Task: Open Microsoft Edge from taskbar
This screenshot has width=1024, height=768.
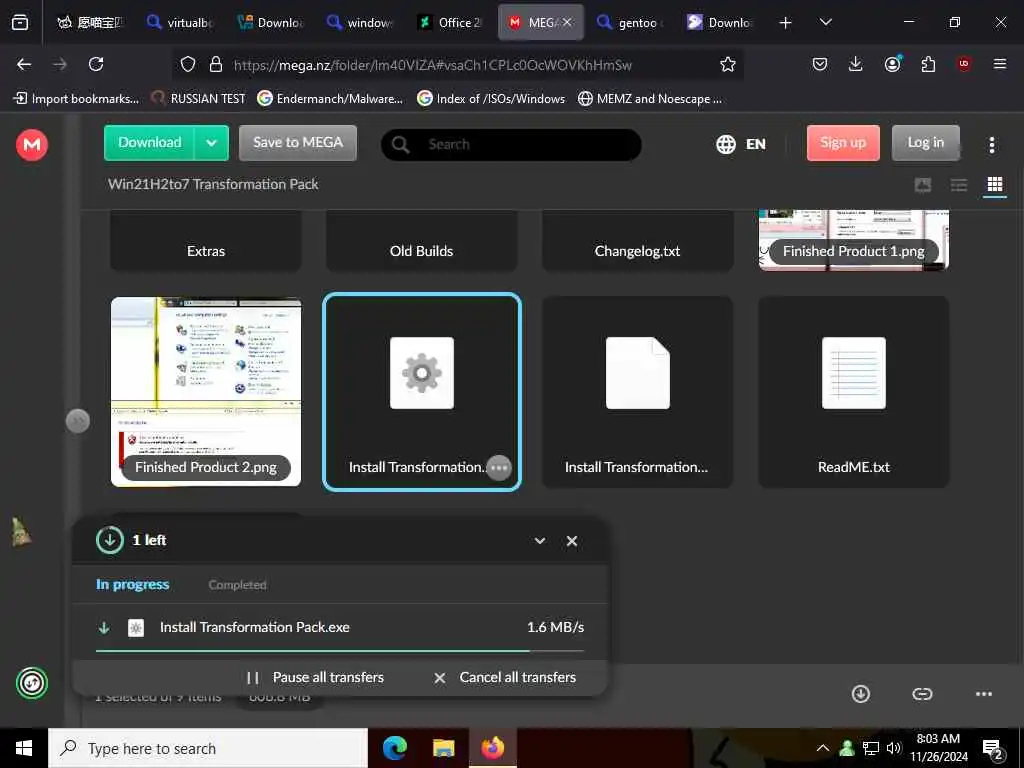Action: pyautogui.click(x=394, y=748)
